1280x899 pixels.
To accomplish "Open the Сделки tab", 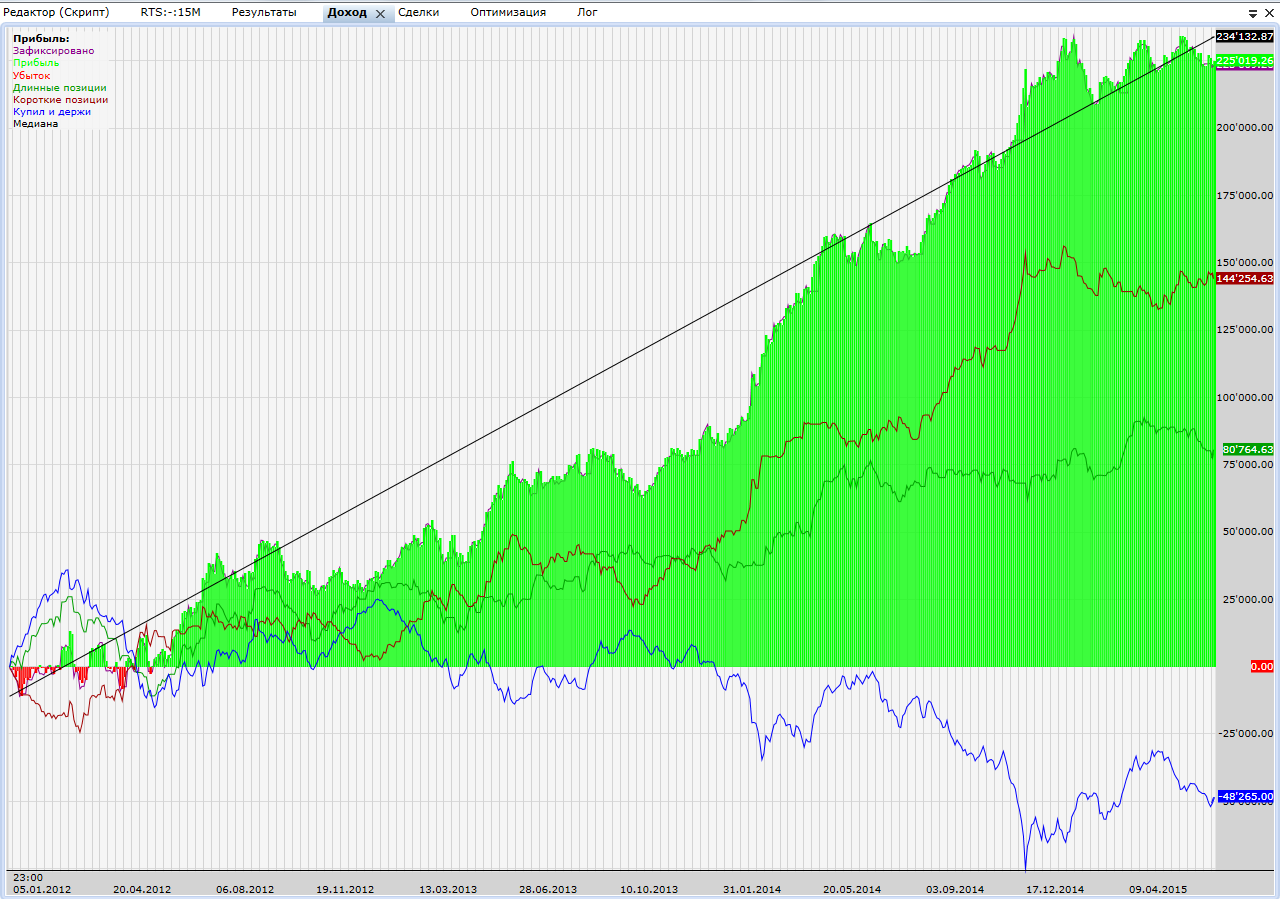I will [418, 12].
